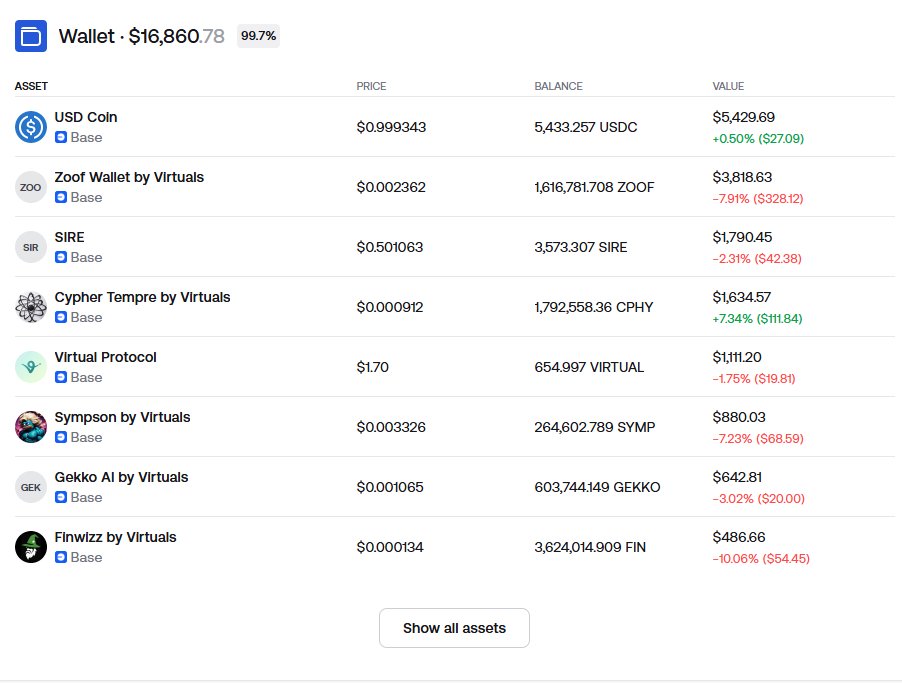This screenshot has width=902, height=683.
Task: Click Virtual Protocol value $1,111.20
Action: pos(737,357)
